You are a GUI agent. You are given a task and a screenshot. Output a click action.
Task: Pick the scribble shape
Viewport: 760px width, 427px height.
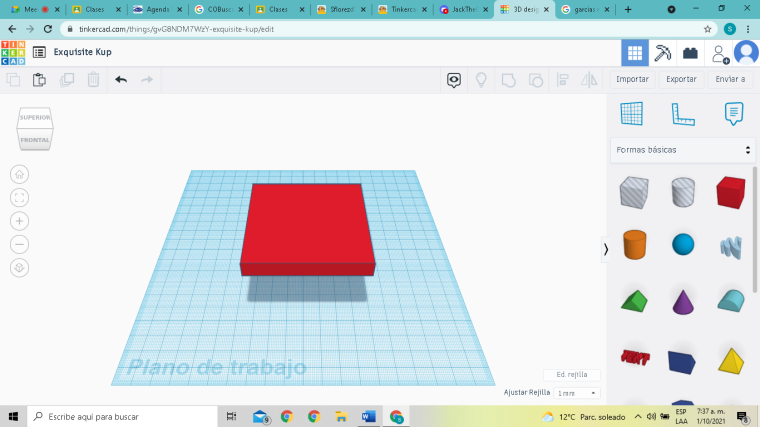[x=731, y=247]
